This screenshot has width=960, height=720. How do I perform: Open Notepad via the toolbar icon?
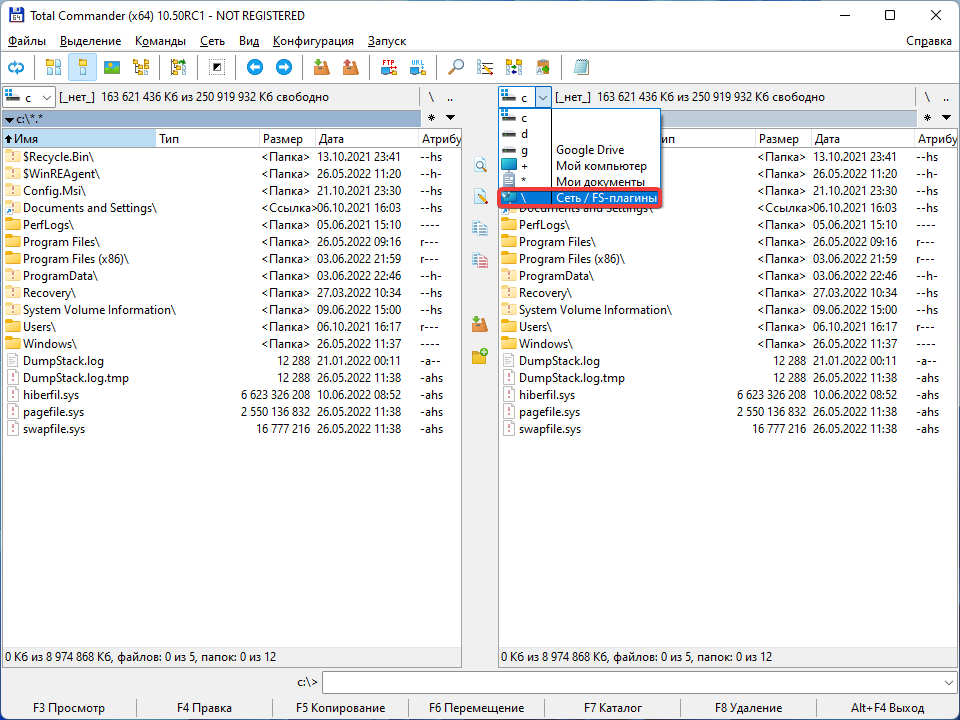coord(581,67)
